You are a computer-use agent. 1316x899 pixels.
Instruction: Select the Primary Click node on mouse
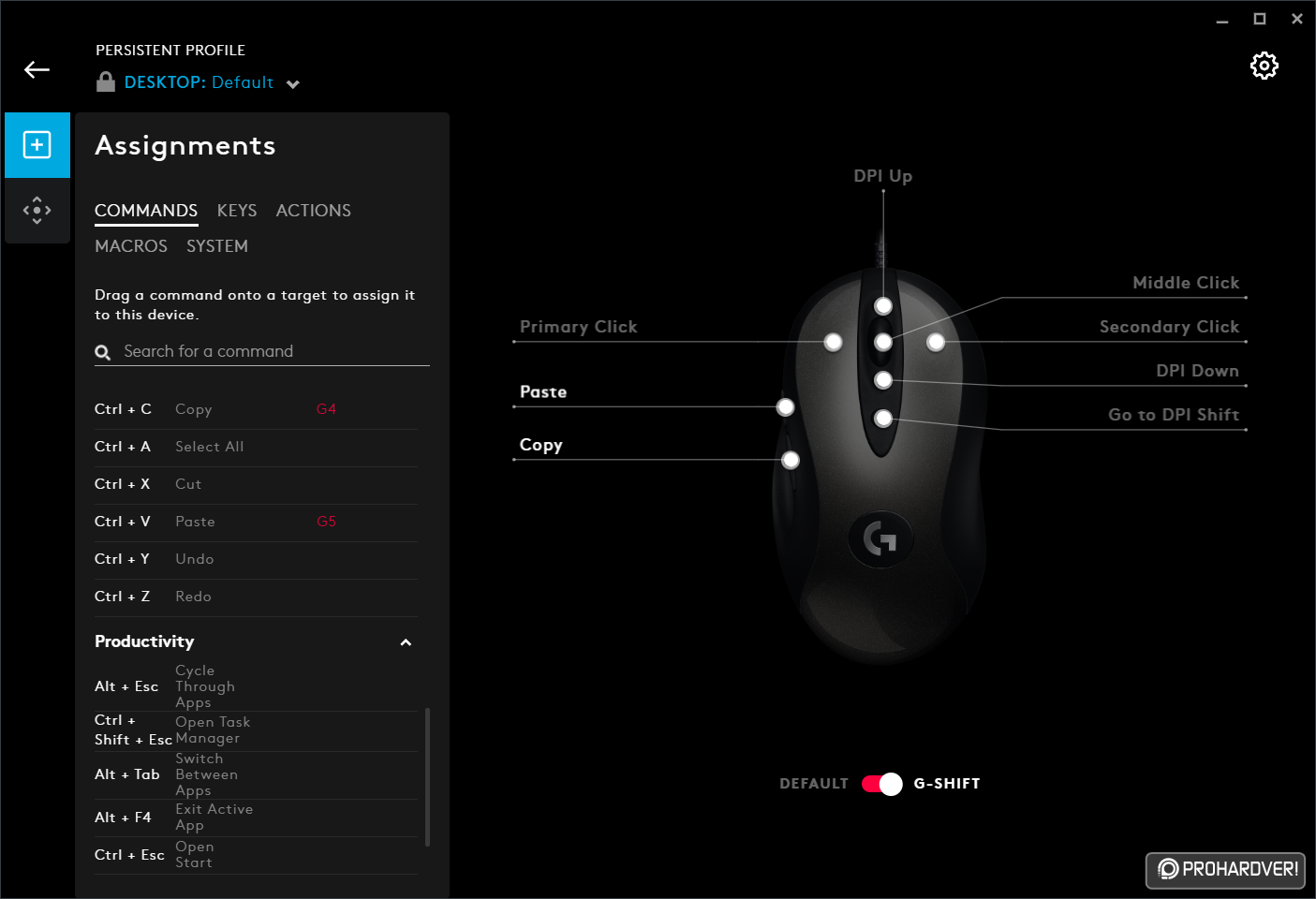833,343
